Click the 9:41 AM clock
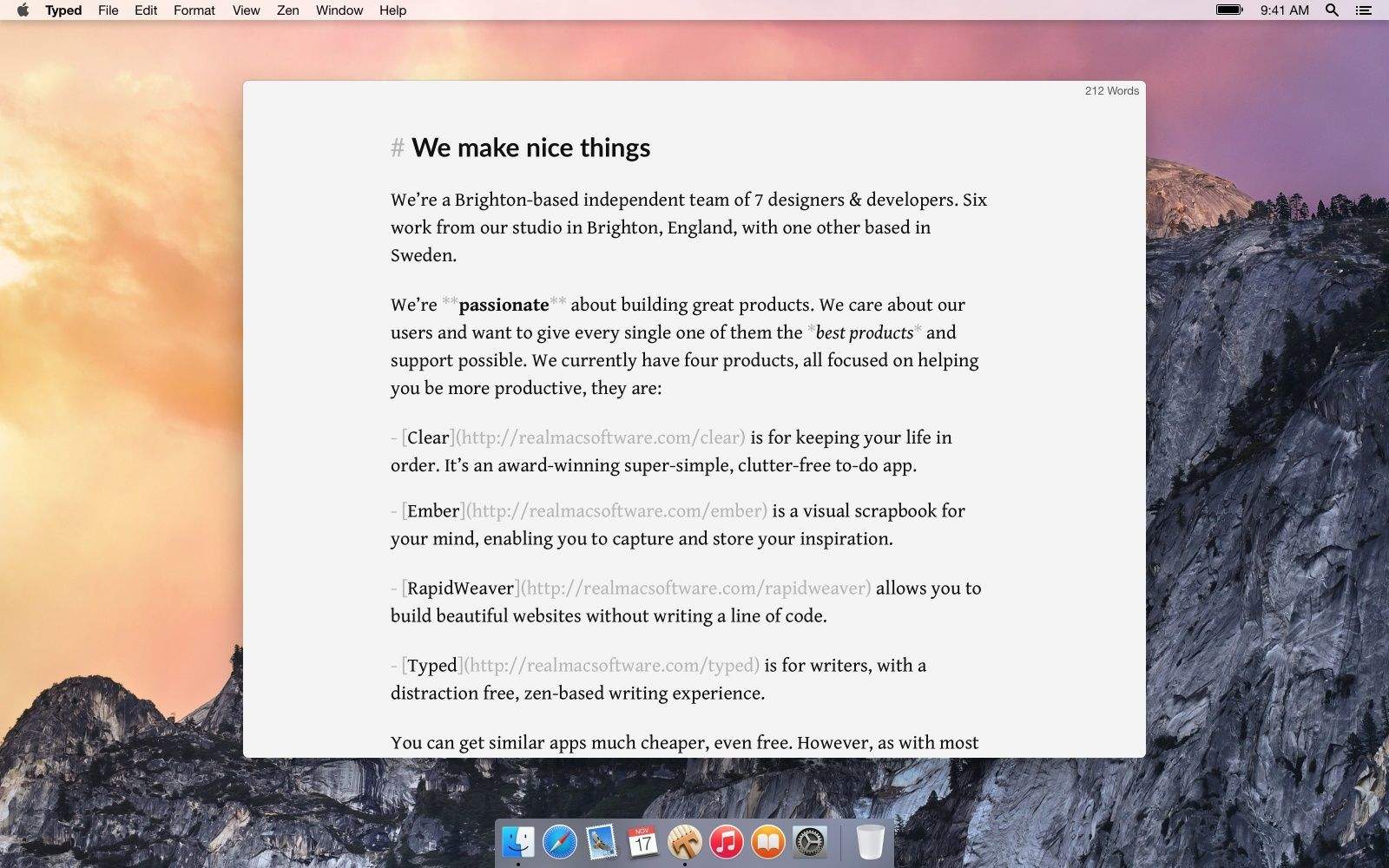This screenshot has height=868, width=1389. pos(1285,10)
